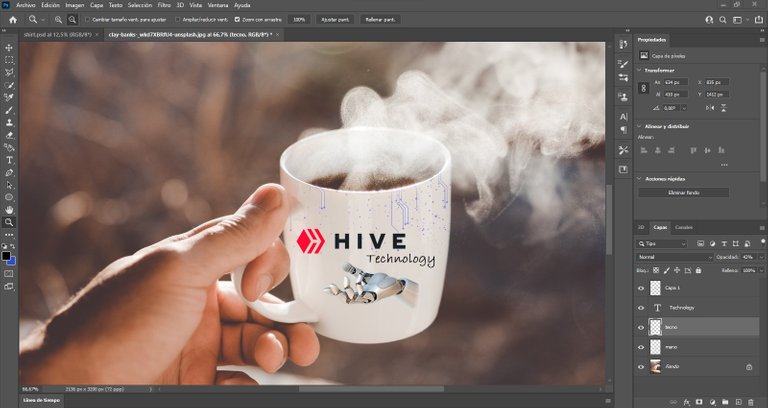Create a new group folder icon
This screenshot has width=768, height=408.
[x=725, y=402]
